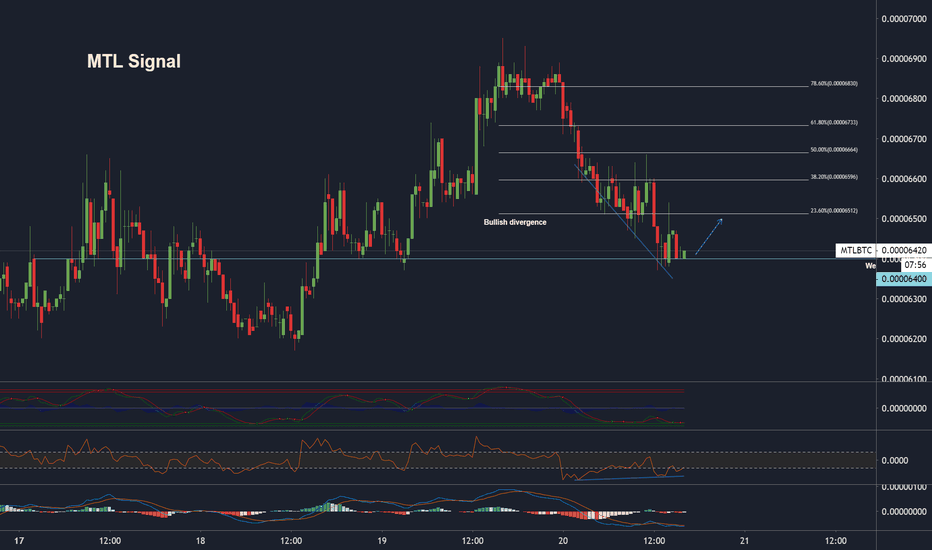Click date label 21 on the time axis
The image size is (932, 550).
pos(744,540)
